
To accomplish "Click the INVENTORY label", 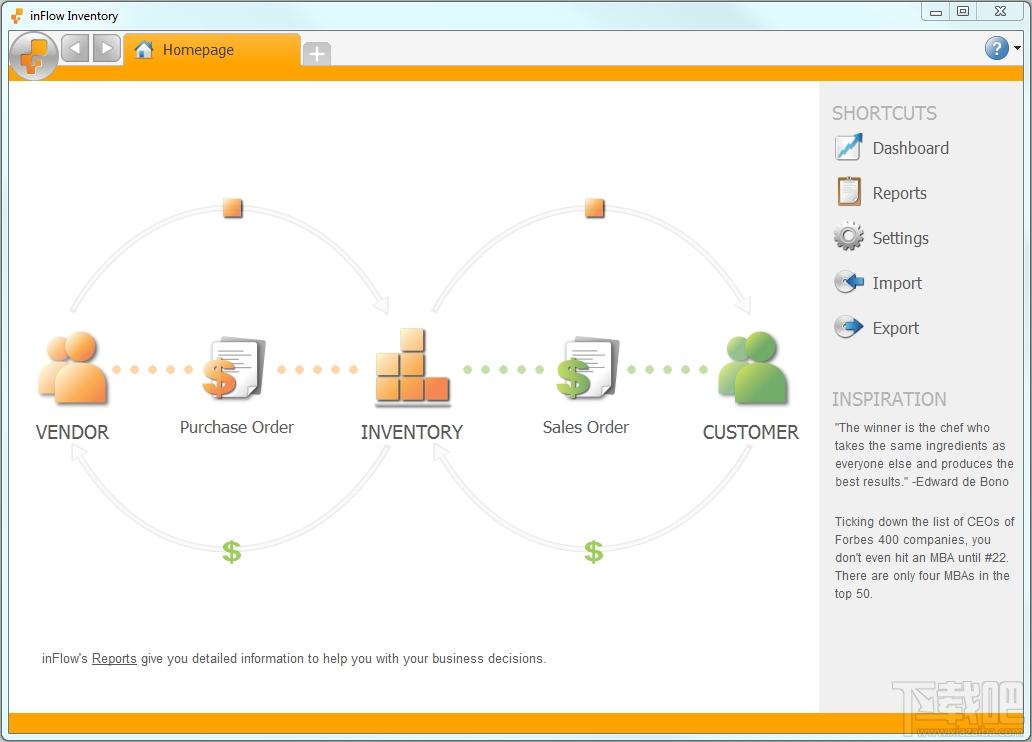I will coord(412,432).
